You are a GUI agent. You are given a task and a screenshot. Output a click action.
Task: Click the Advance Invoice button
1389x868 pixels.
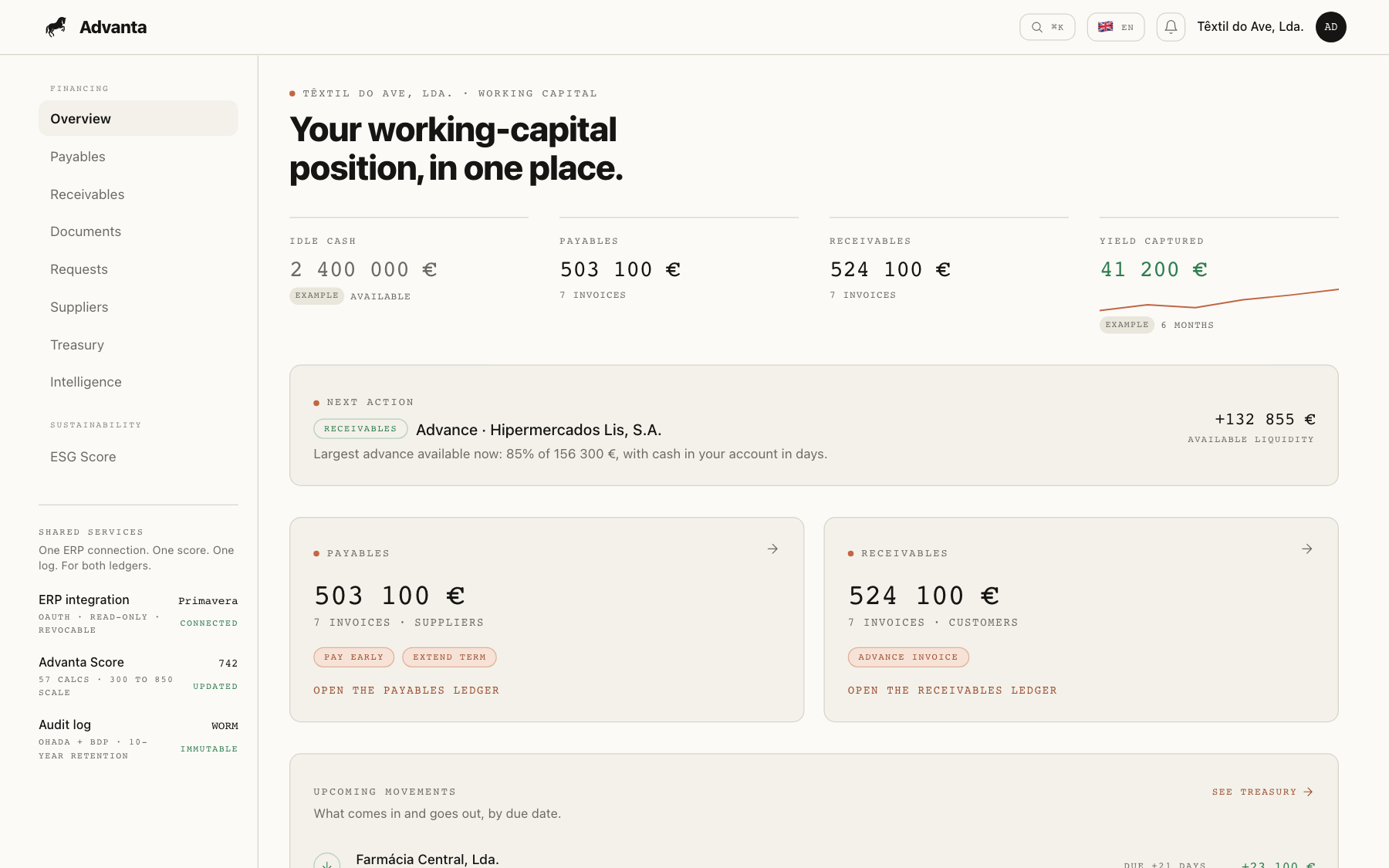tap(908, 657)
